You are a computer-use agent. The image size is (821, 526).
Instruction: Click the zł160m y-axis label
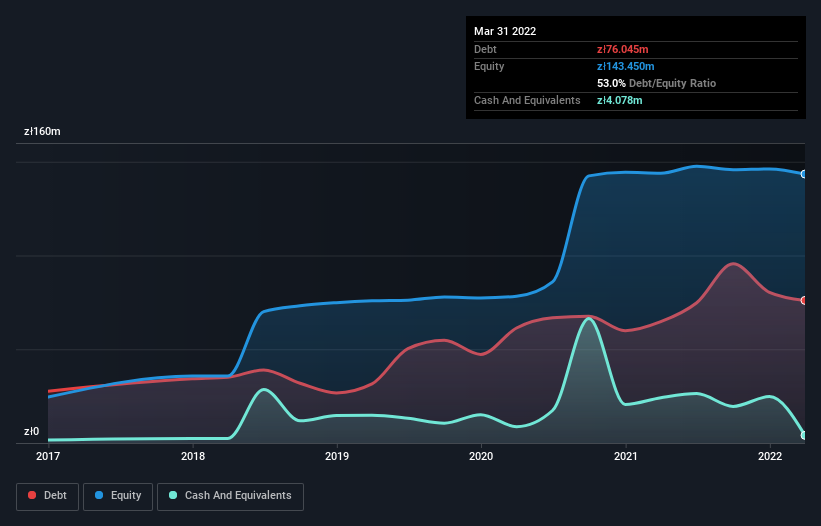[x=42, y=131]
